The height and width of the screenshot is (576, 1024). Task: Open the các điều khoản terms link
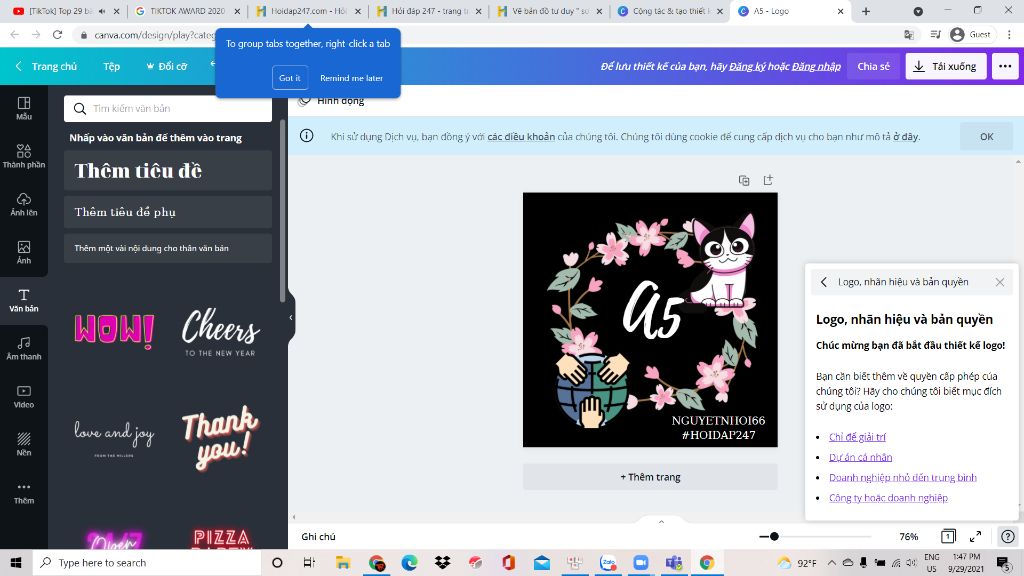521,136
